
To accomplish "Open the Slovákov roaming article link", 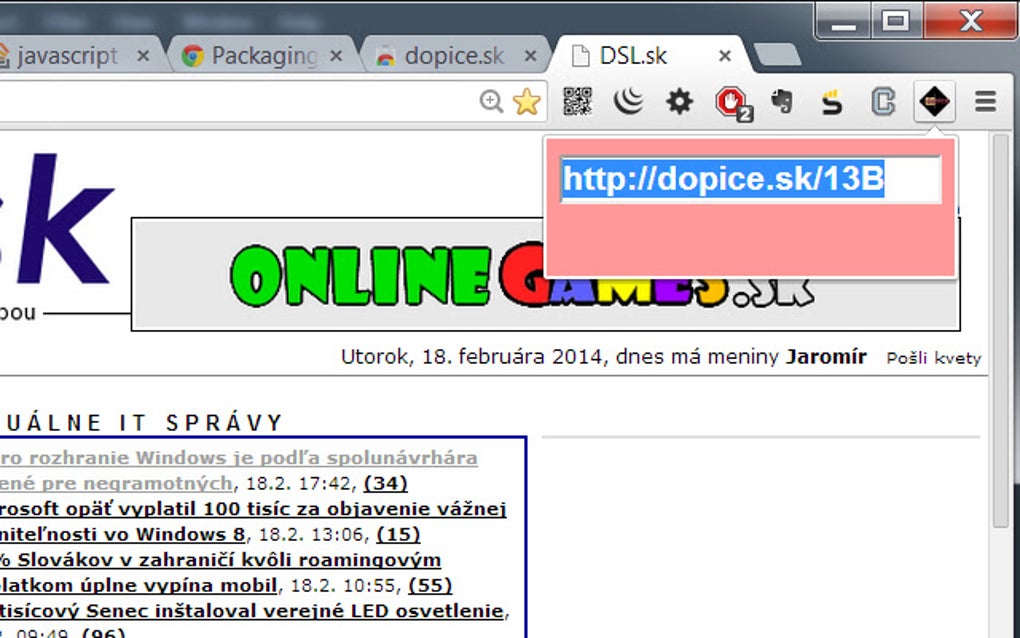I will [x=221, y=572].
